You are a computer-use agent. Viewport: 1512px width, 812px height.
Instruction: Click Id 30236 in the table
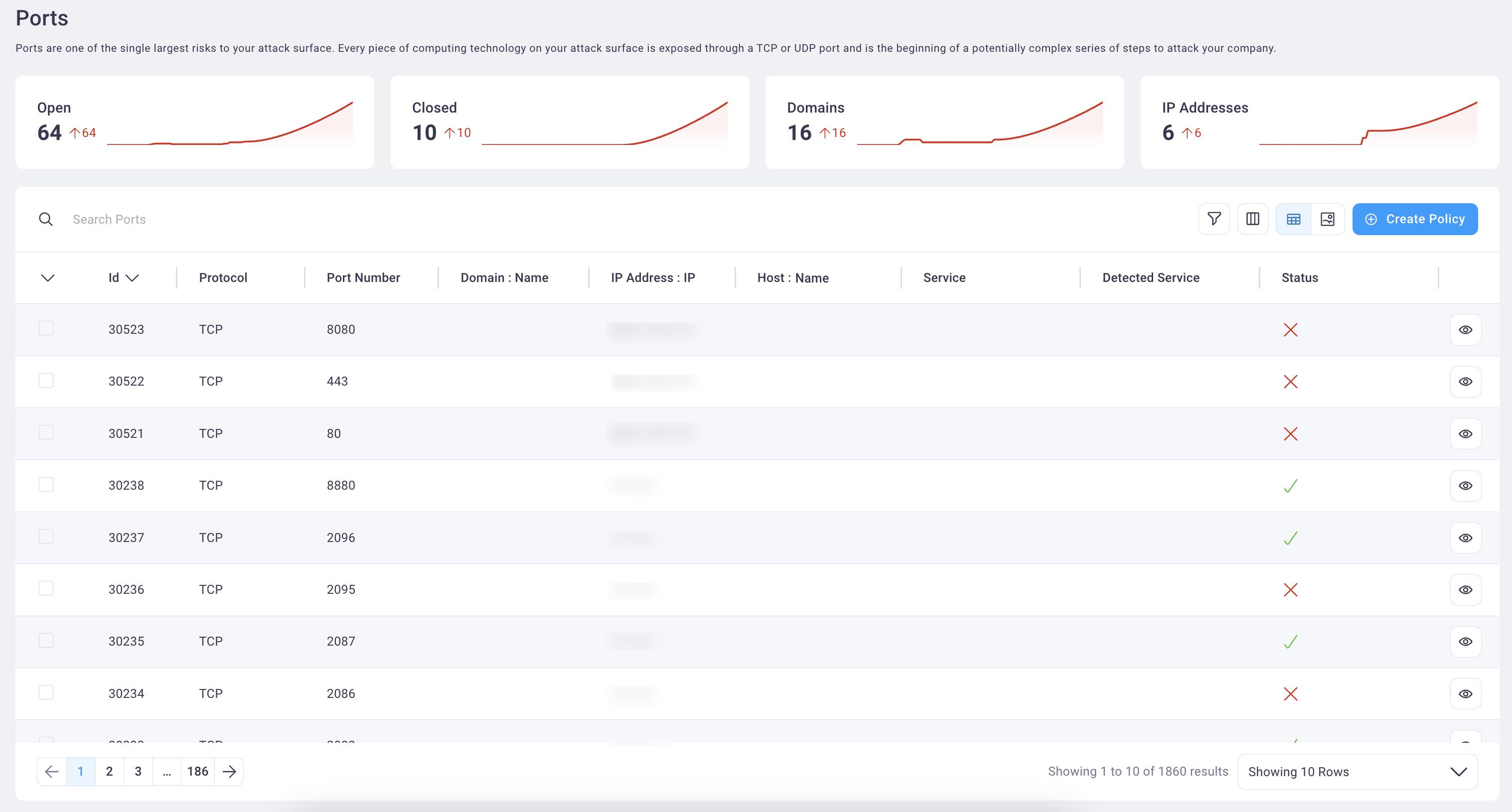[x=126, y=590]
